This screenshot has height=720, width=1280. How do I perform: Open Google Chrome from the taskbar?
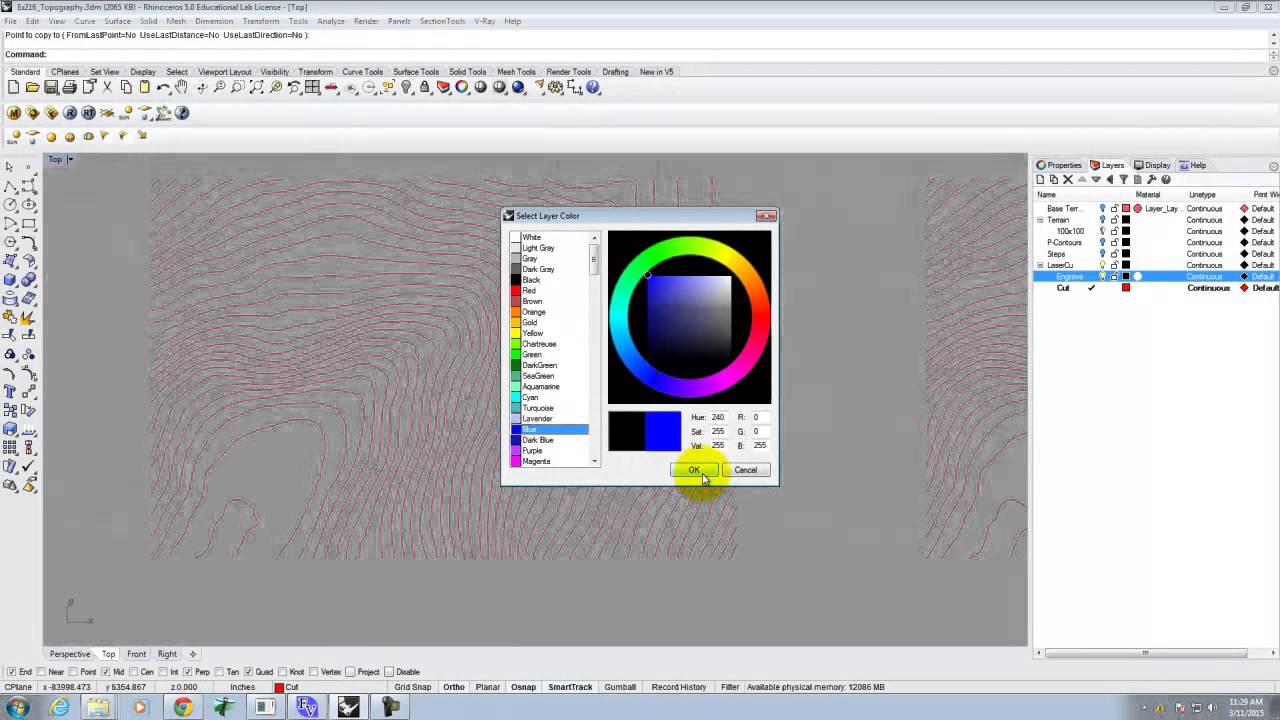pos(182,707)
